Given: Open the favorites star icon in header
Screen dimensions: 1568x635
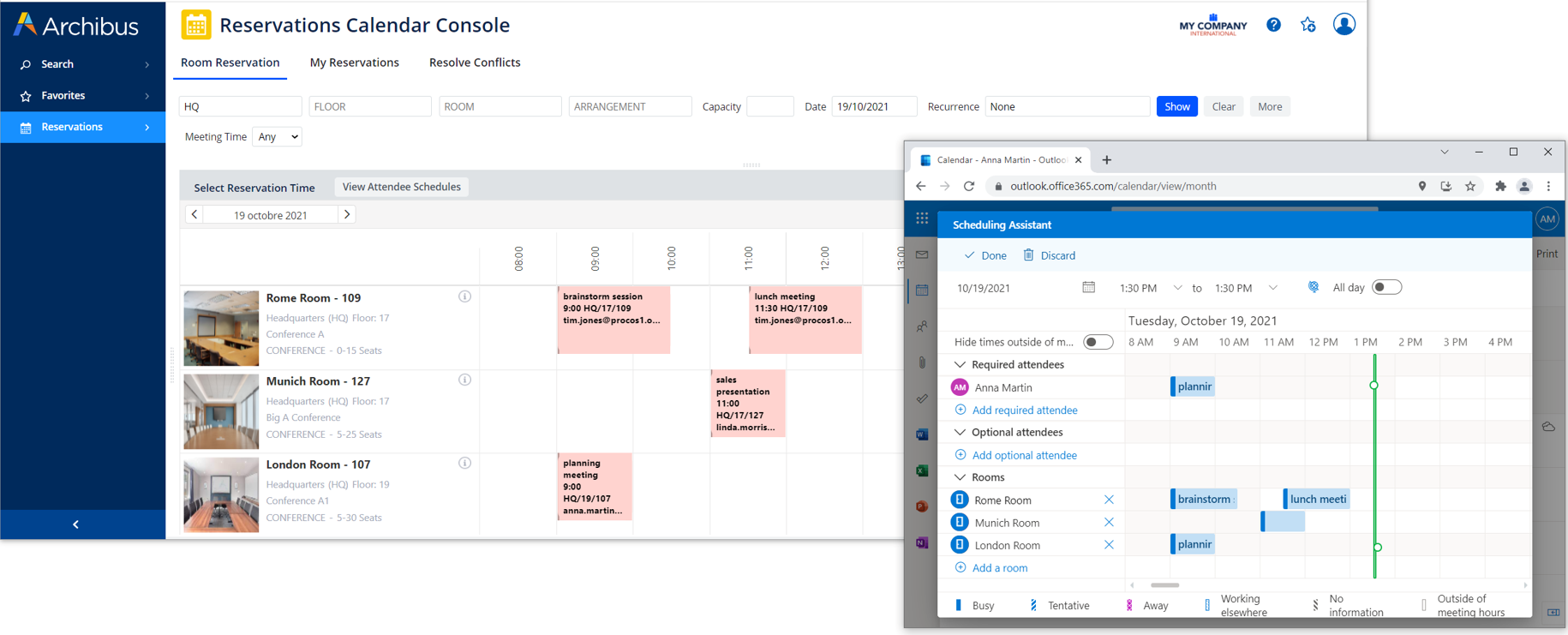Looking at the screenshot, I should coord(1308,25).
